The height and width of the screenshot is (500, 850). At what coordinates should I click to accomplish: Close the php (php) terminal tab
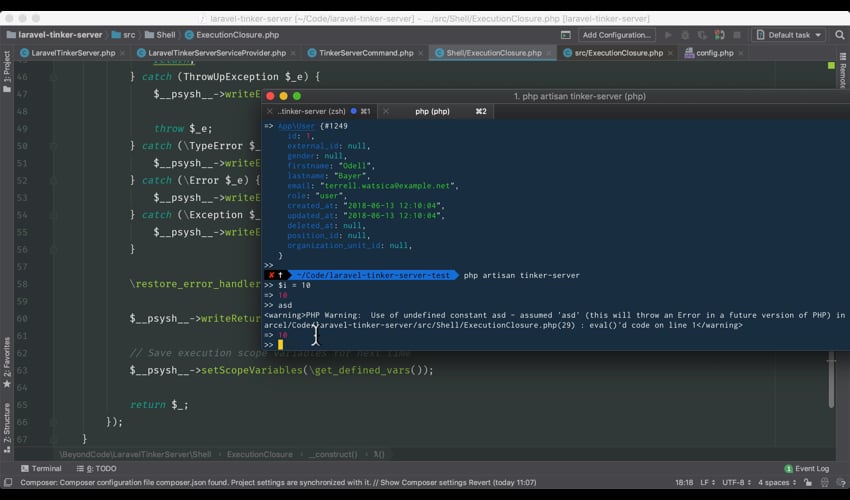[x=385, y=111]
